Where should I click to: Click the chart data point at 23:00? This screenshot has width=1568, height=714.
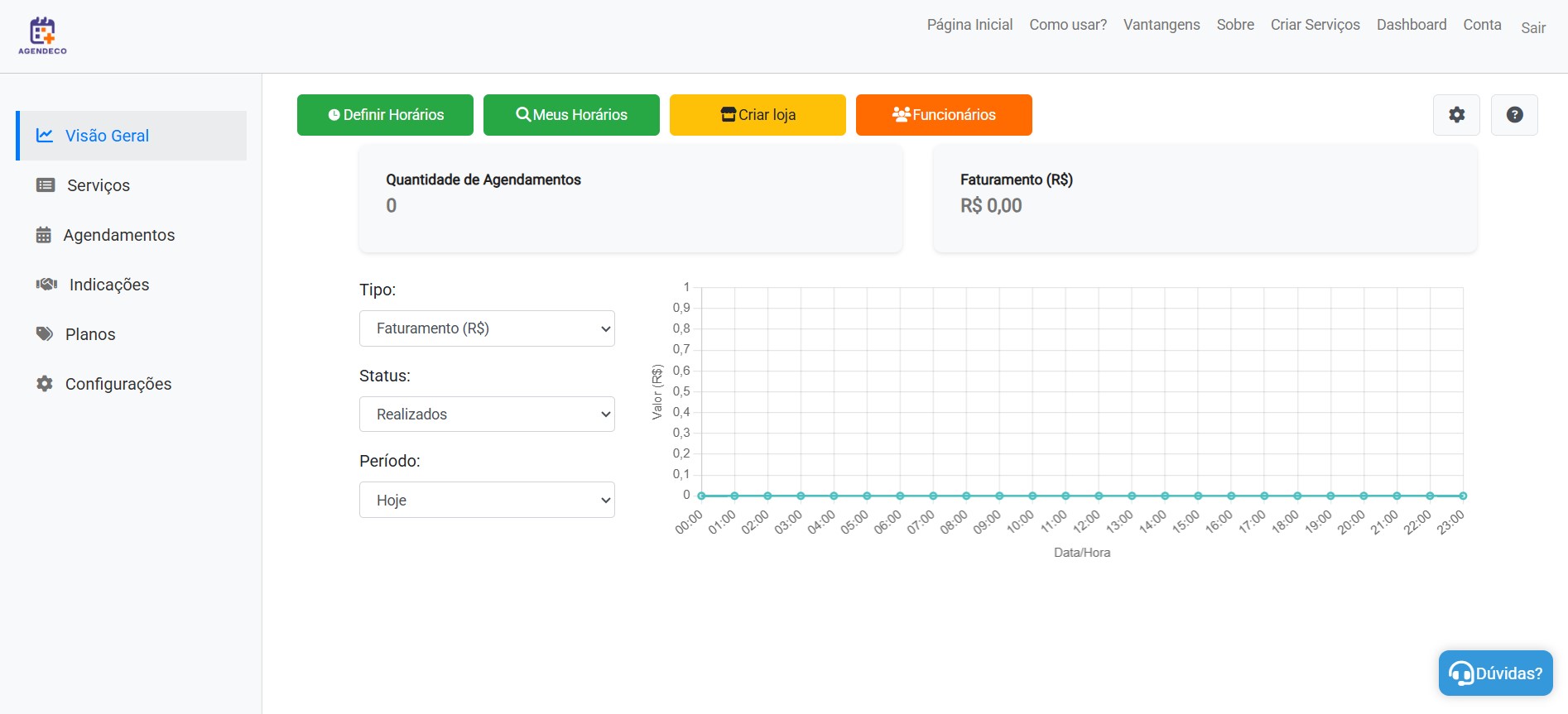click(1463, 496)
